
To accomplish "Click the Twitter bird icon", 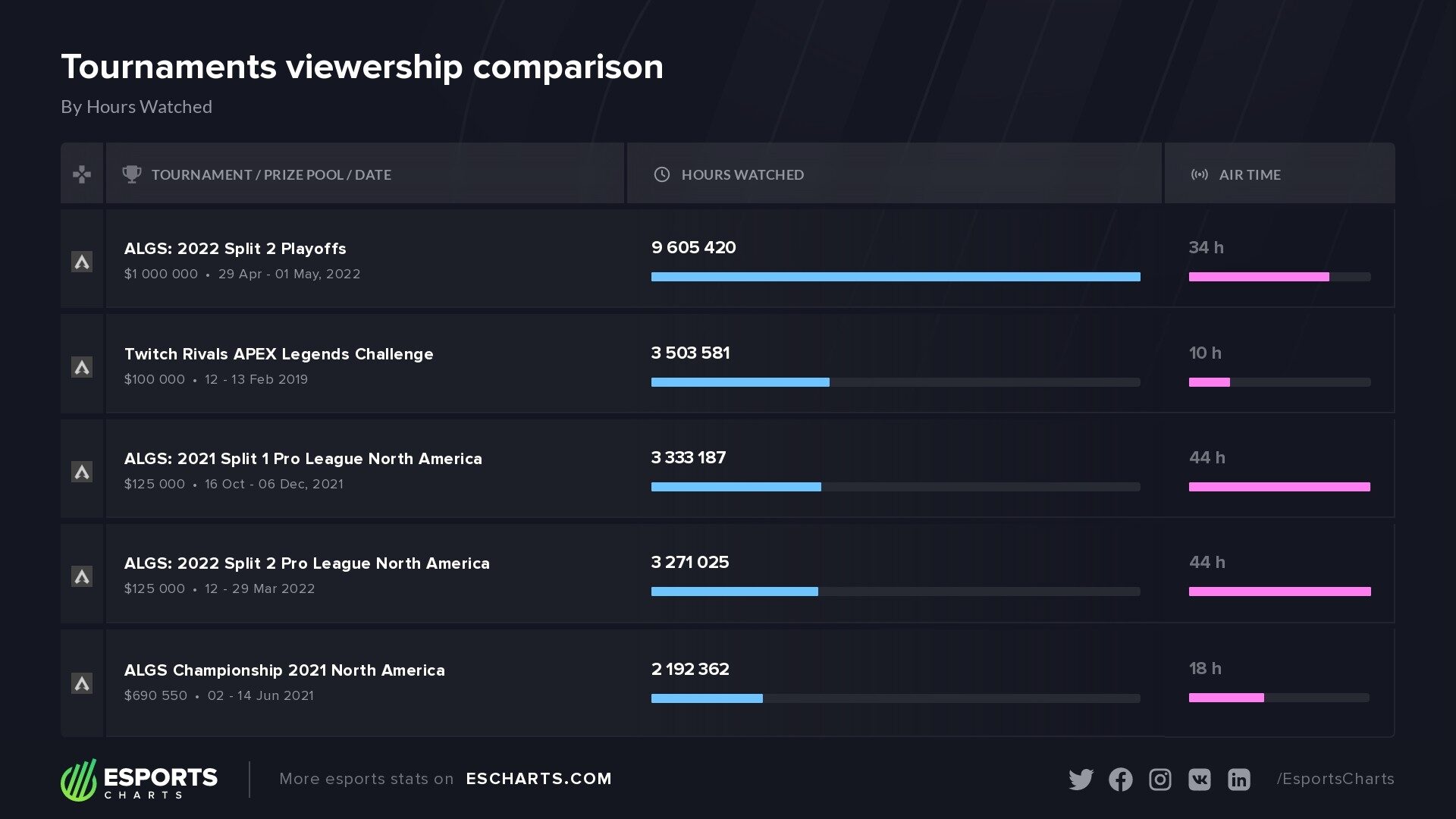I will (x=1081, y=780).
